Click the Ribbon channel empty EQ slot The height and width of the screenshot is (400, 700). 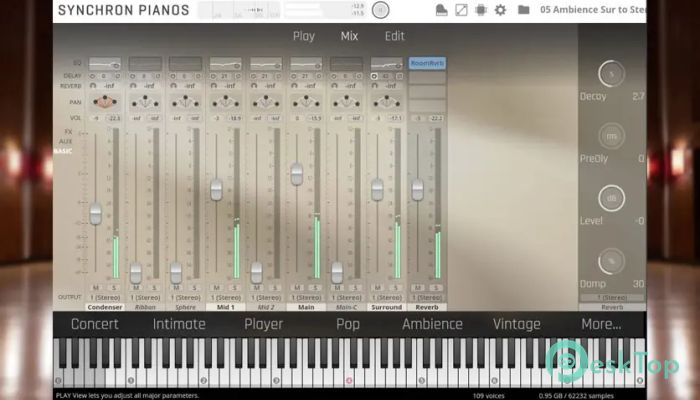145,63
